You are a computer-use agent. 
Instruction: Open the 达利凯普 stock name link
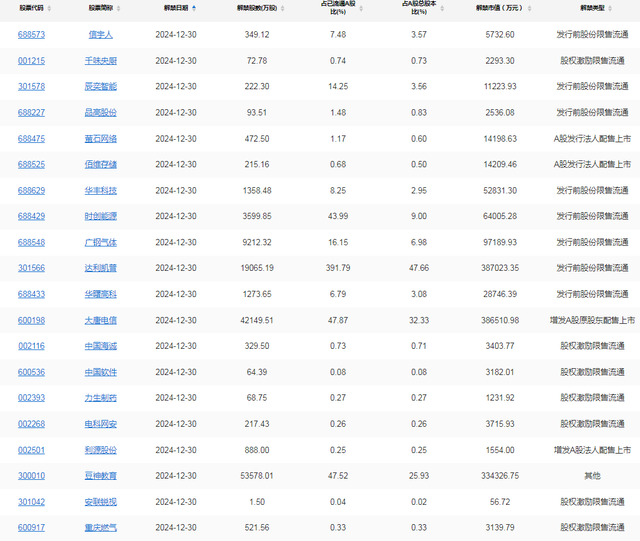pyautogui.click(x=101, y=268)
